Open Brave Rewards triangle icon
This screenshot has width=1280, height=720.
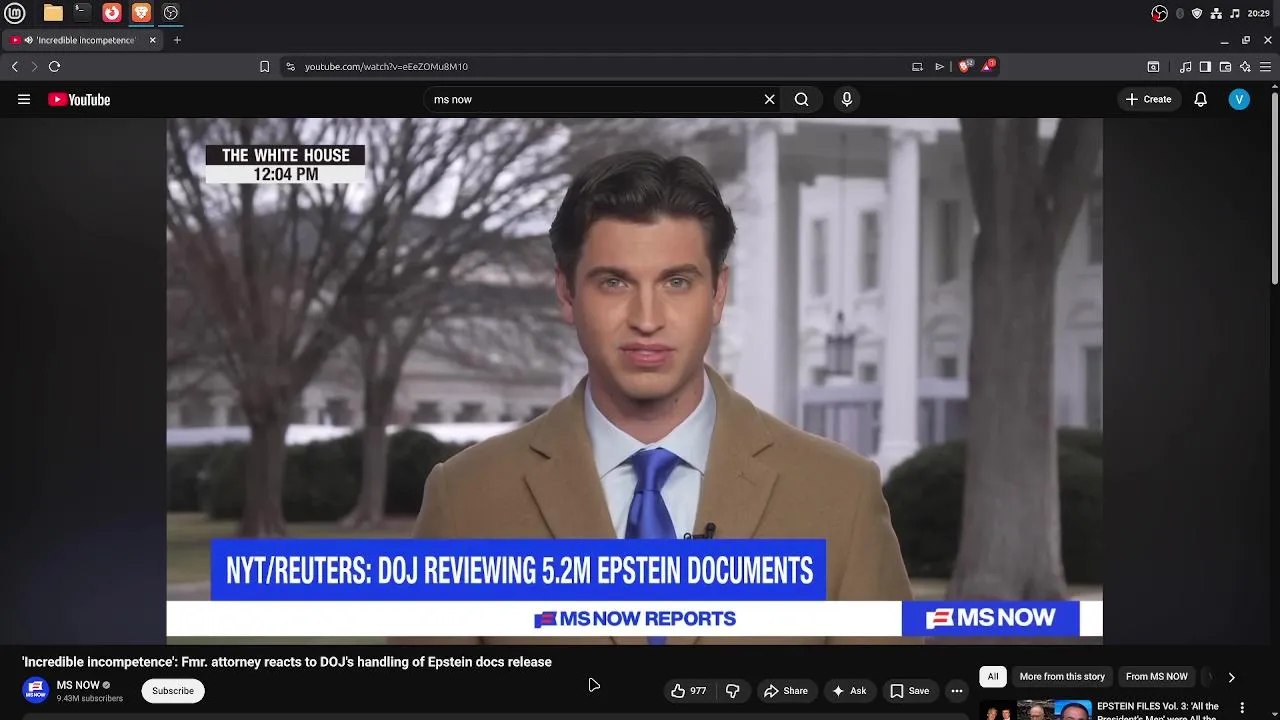pyautogui.click(x=989, y=66)
